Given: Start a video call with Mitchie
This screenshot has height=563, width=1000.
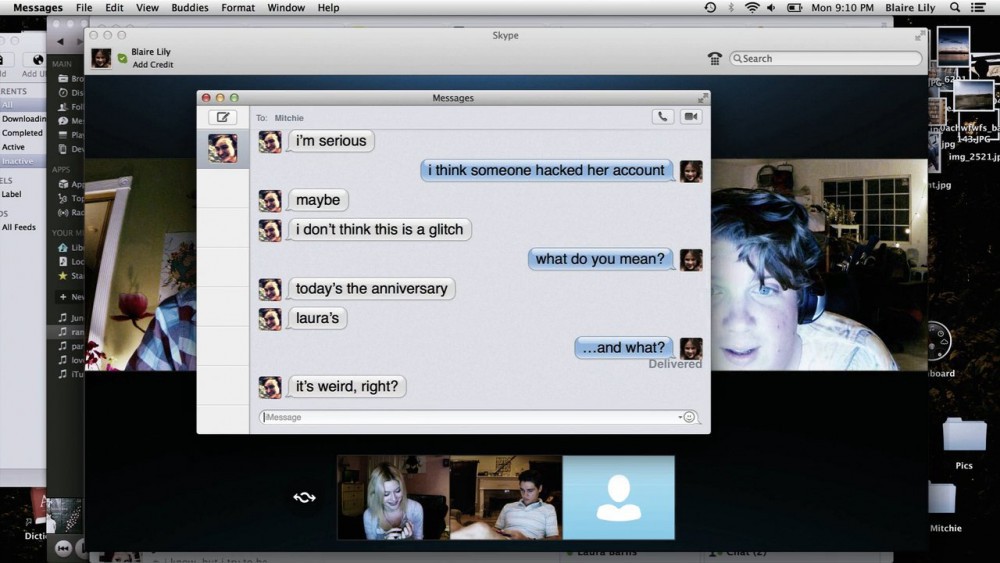Looking at the screenshot, I should click(x=690, y=117).
